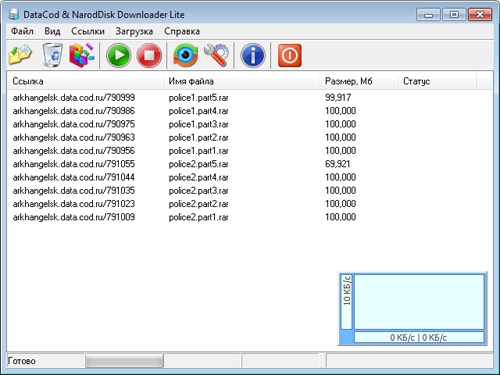Select link arkhangelsk.data.cod.ru/790975
Screen dimensions: 500x375
pyautogui.click(x=74, y=124)
